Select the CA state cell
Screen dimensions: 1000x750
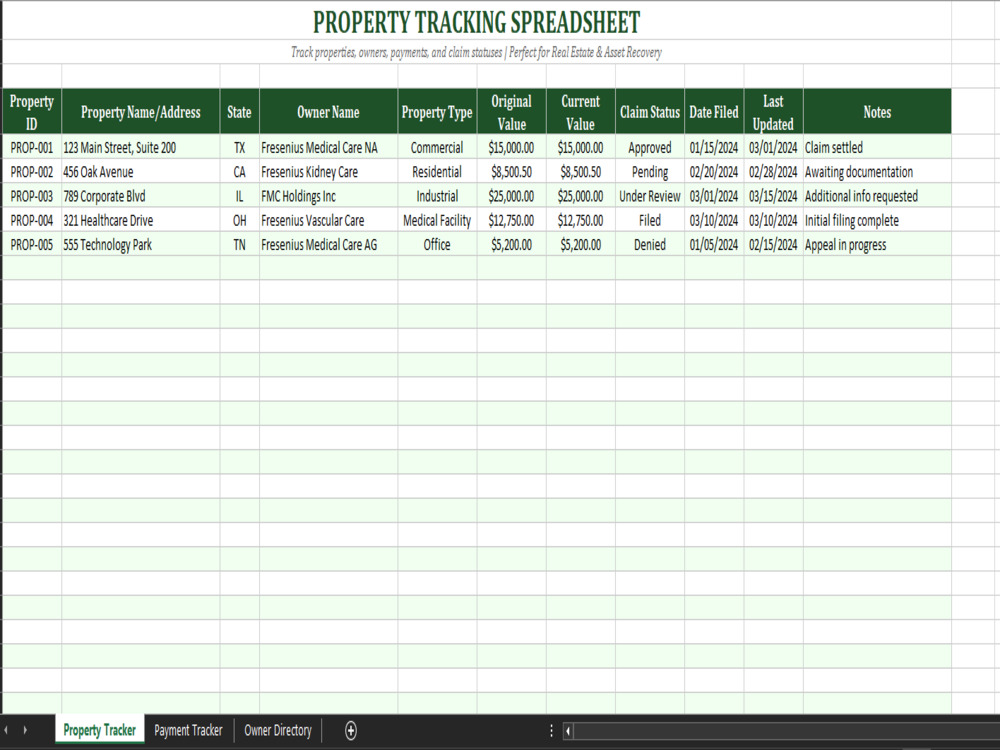tap(239, 172)
